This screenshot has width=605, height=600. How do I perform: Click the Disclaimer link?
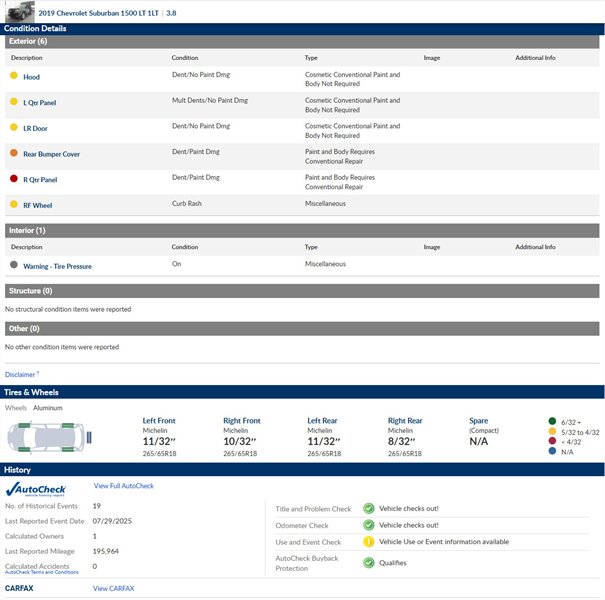coord(21,375)
